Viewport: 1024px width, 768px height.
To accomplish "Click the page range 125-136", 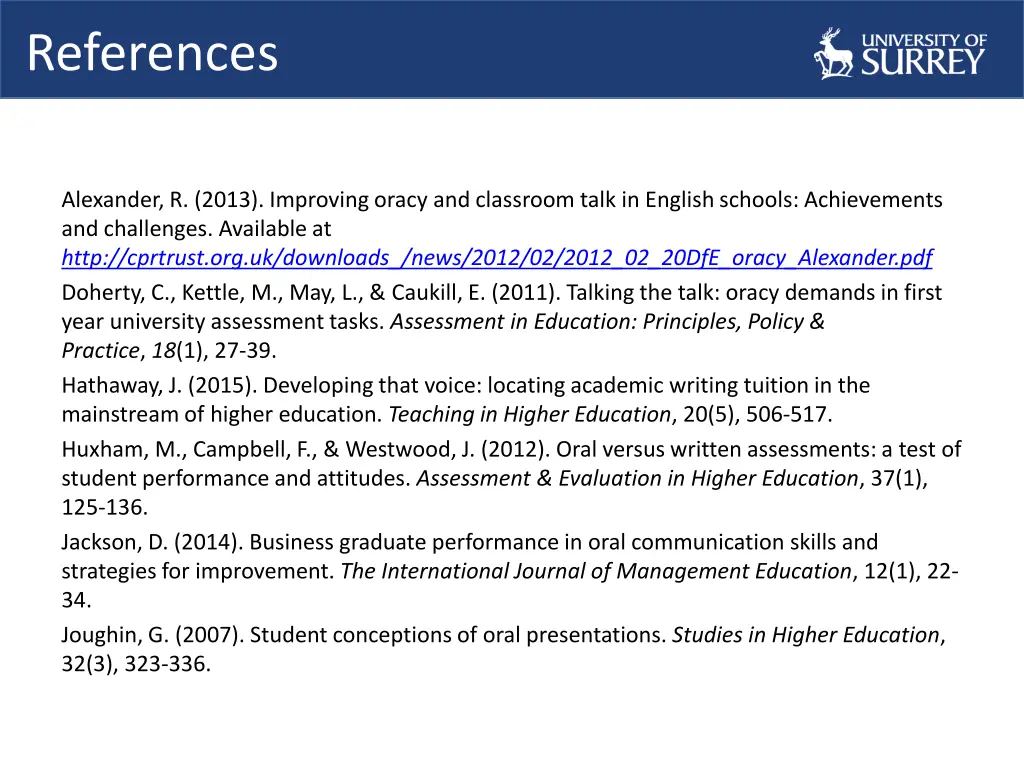I will click(x=103, y=507).
